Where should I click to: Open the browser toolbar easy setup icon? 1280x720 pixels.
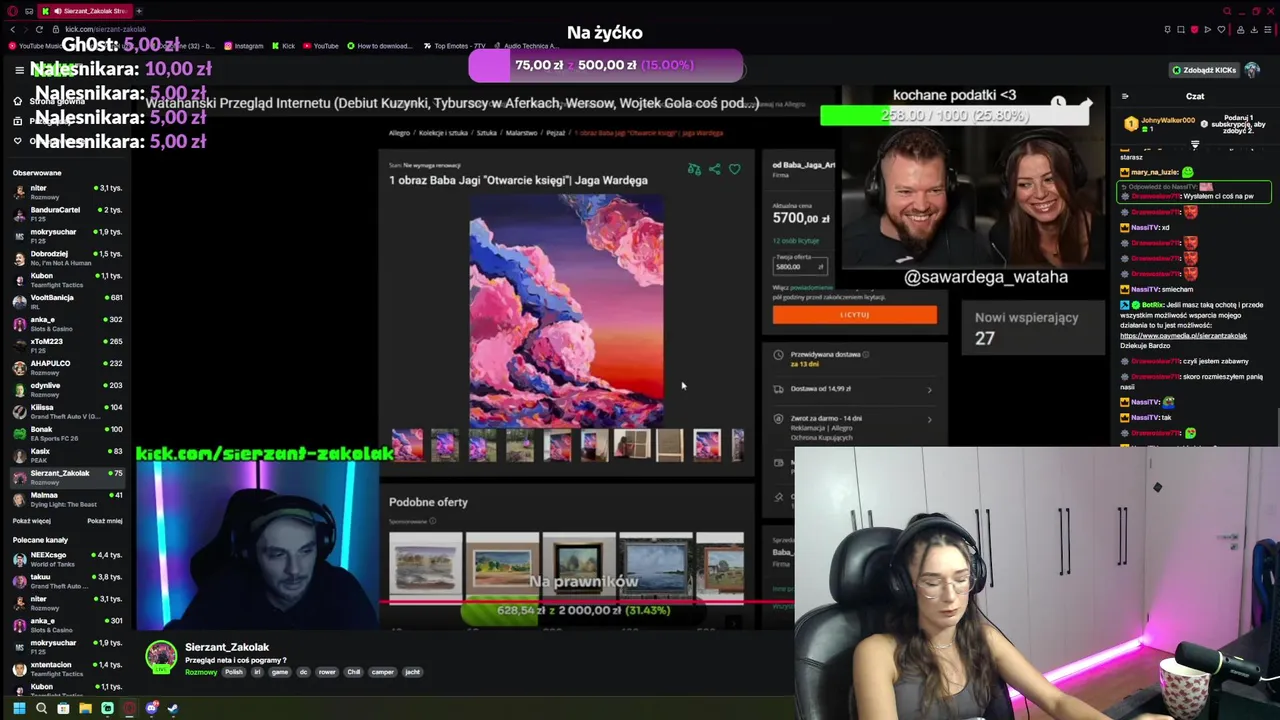click(x=1268, y=30)
